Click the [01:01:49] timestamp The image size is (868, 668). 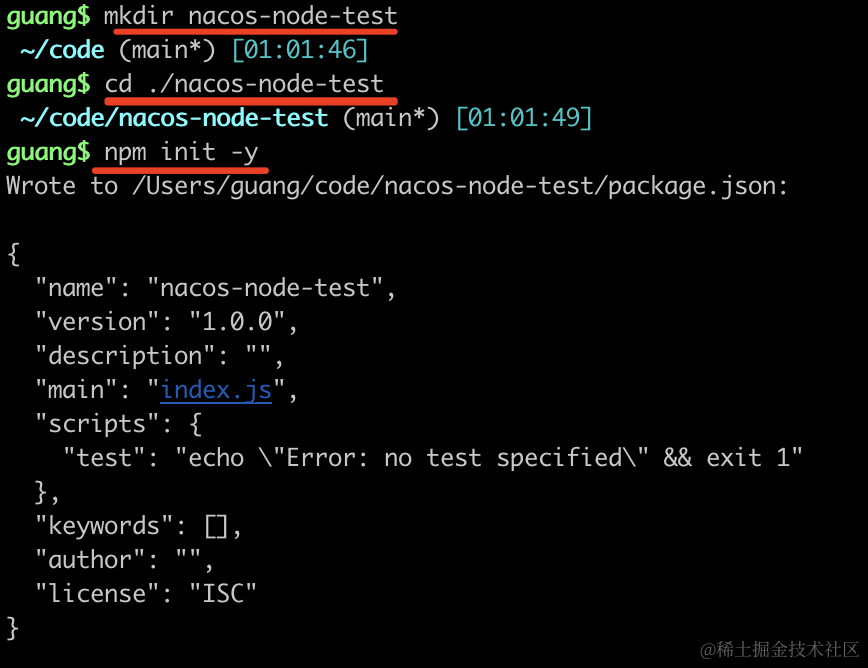[x=524, y=118]
